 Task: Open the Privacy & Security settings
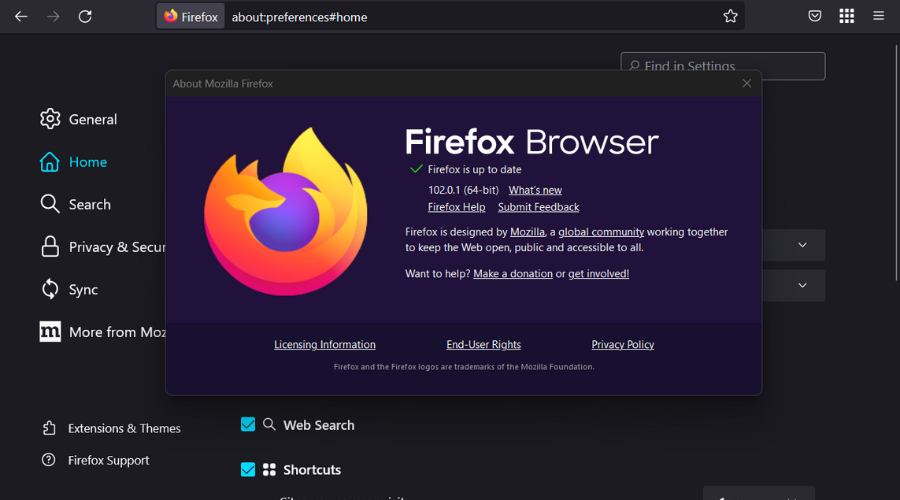(117, 247)
